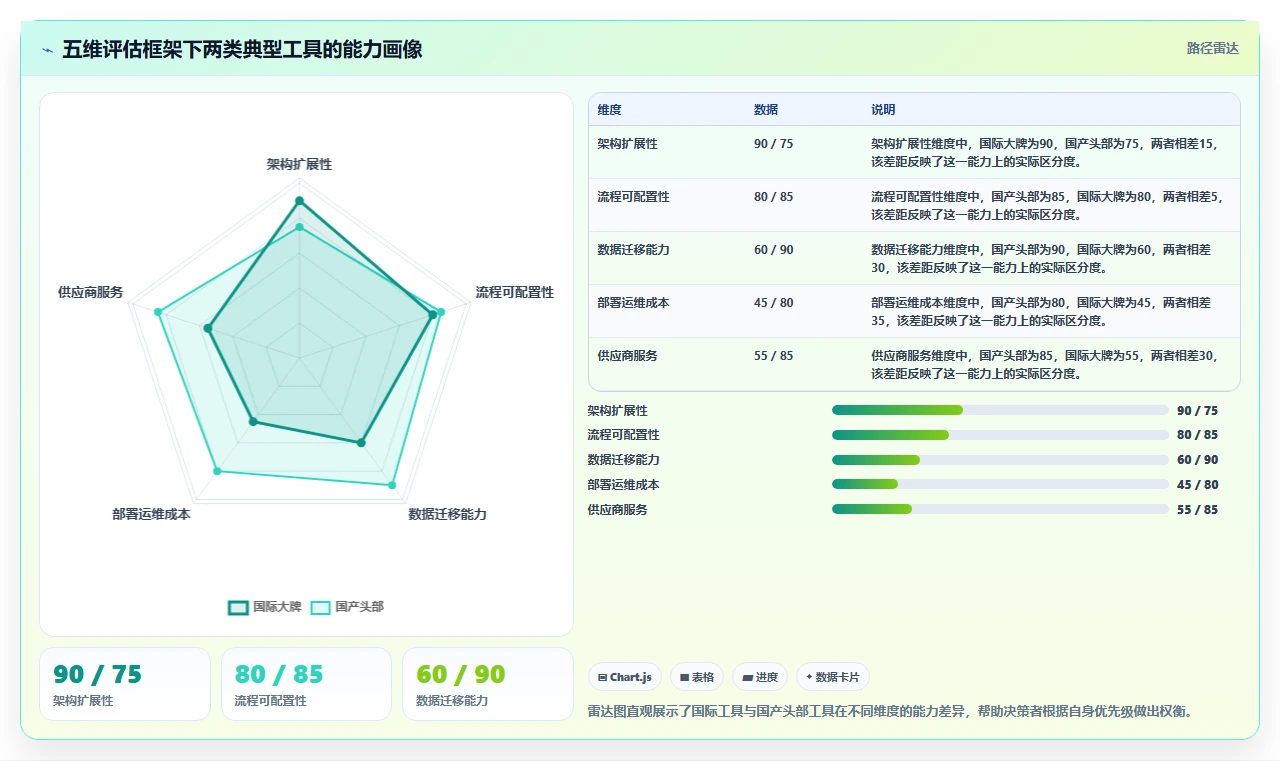This screenshot has width=1280, height=761.
Task: Click the 60 / 90 value in the table
Action: [773, 250]
